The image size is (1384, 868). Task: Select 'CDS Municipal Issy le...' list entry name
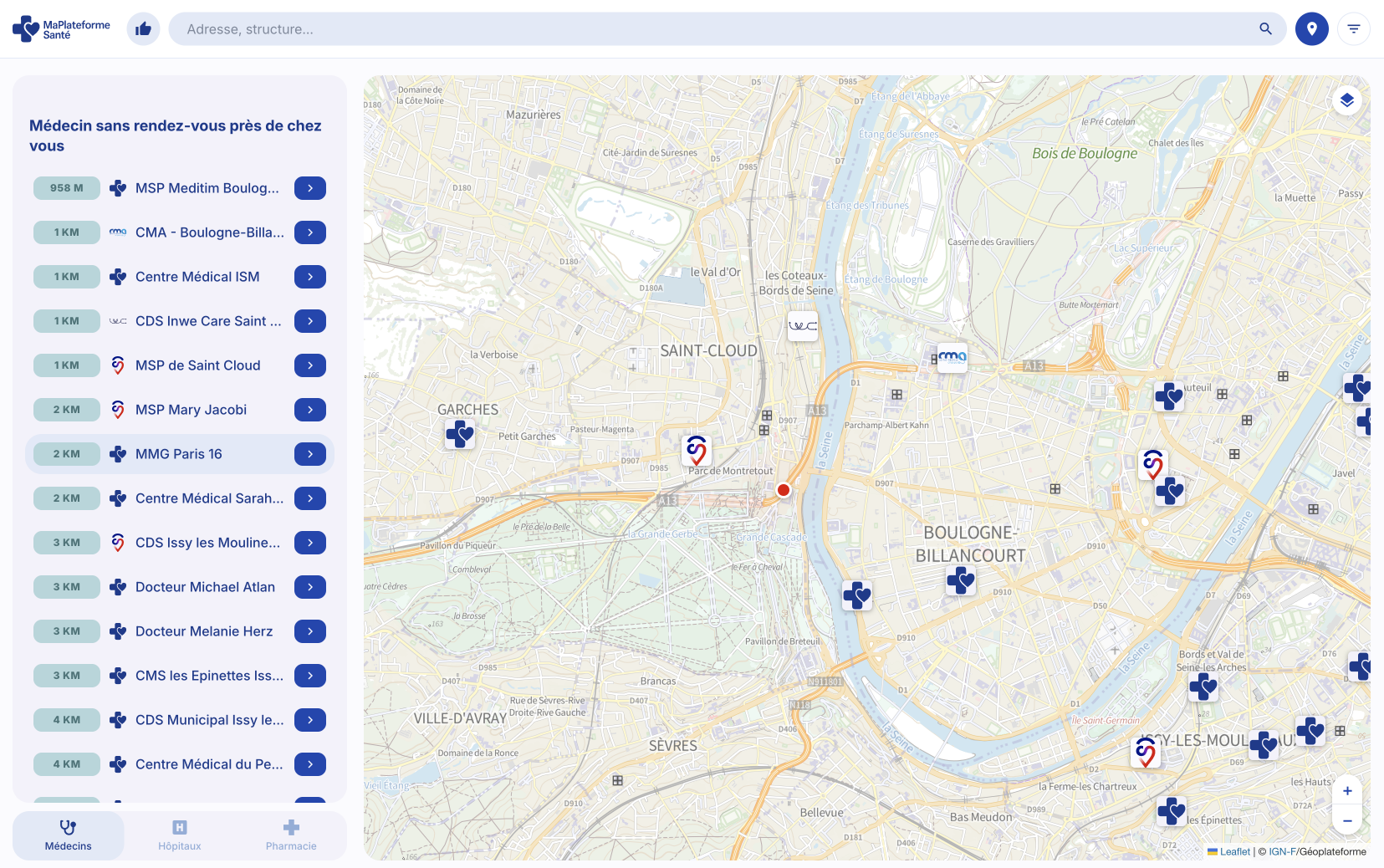[x=210, y=720]
